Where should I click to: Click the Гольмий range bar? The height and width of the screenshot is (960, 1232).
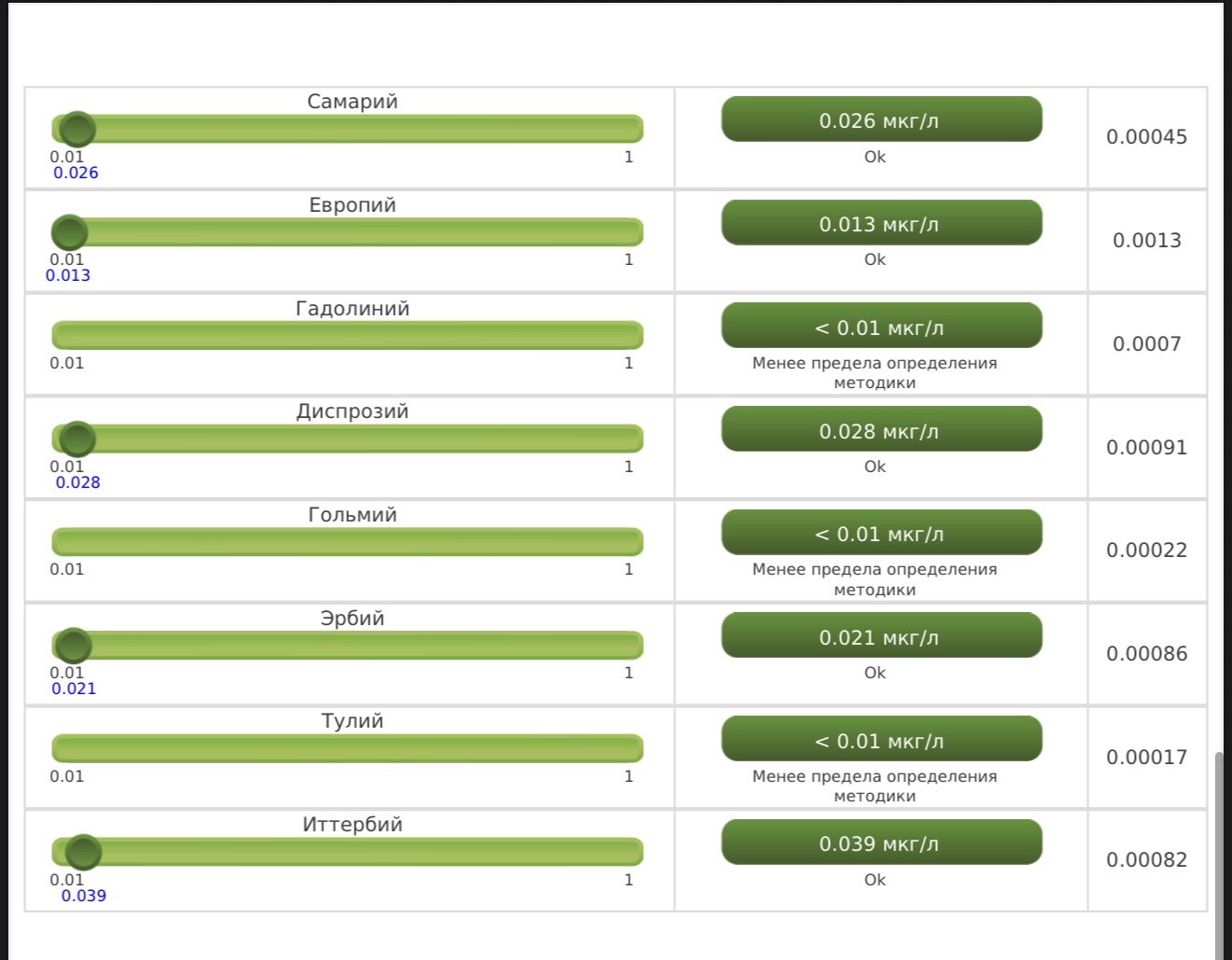click(347, 541)
